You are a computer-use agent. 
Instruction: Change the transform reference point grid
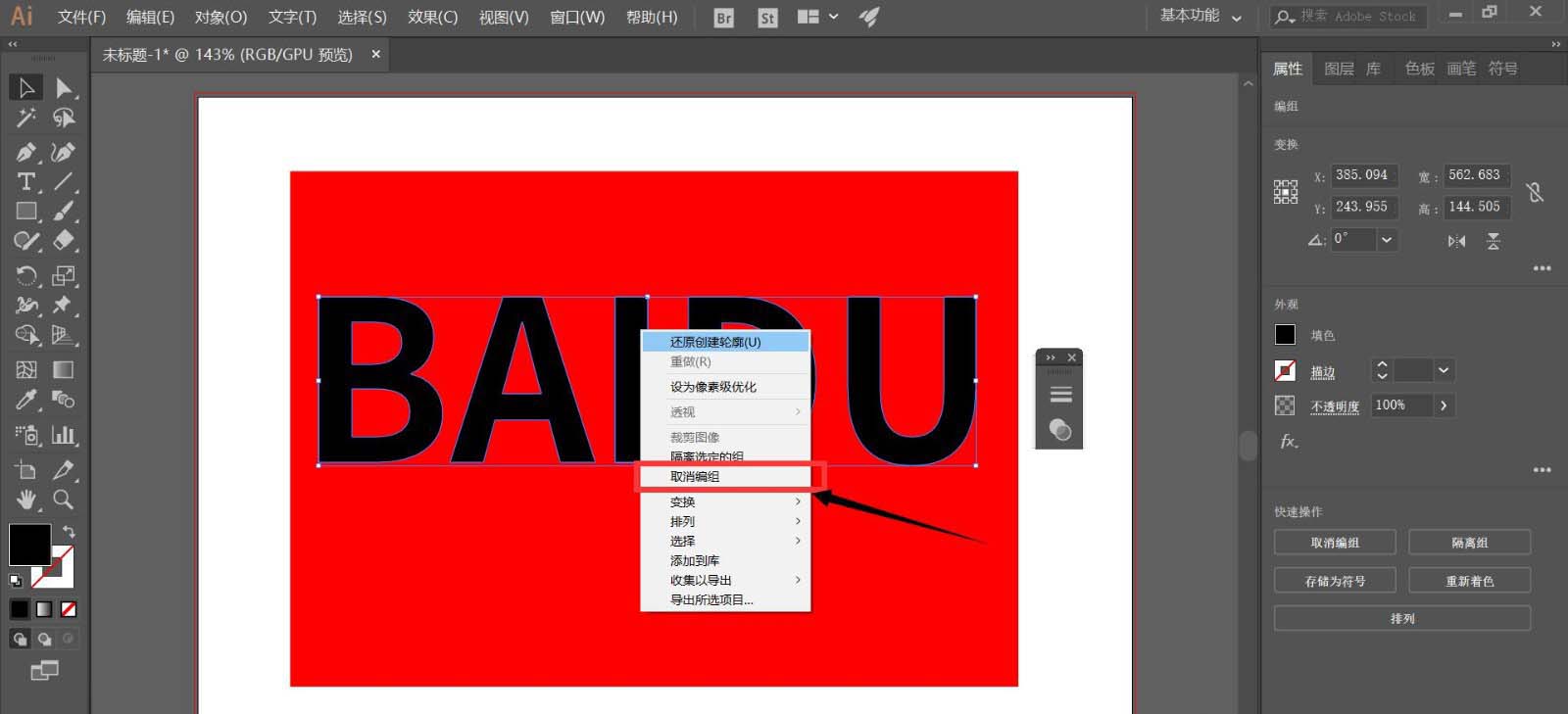(1286, 191)
